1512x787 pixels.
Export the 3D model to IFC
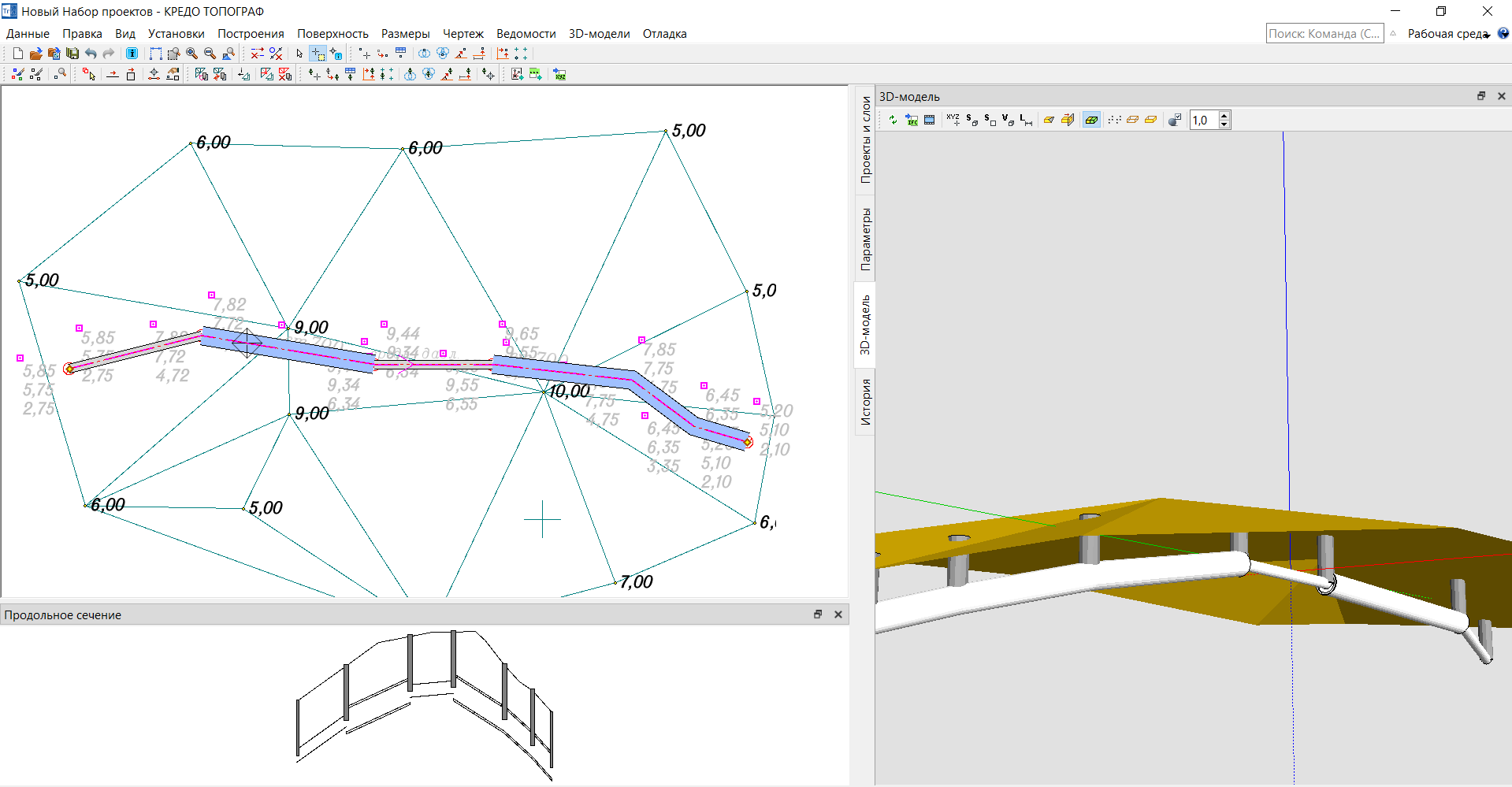912,120
